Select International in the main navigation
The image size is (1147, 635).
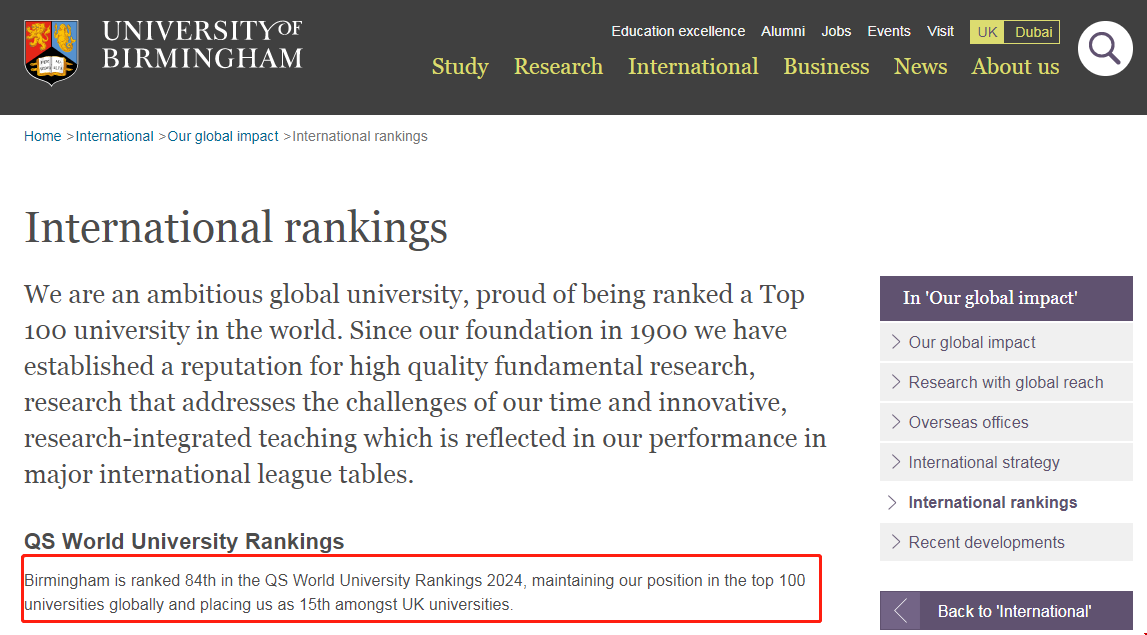tap(693, 67)
